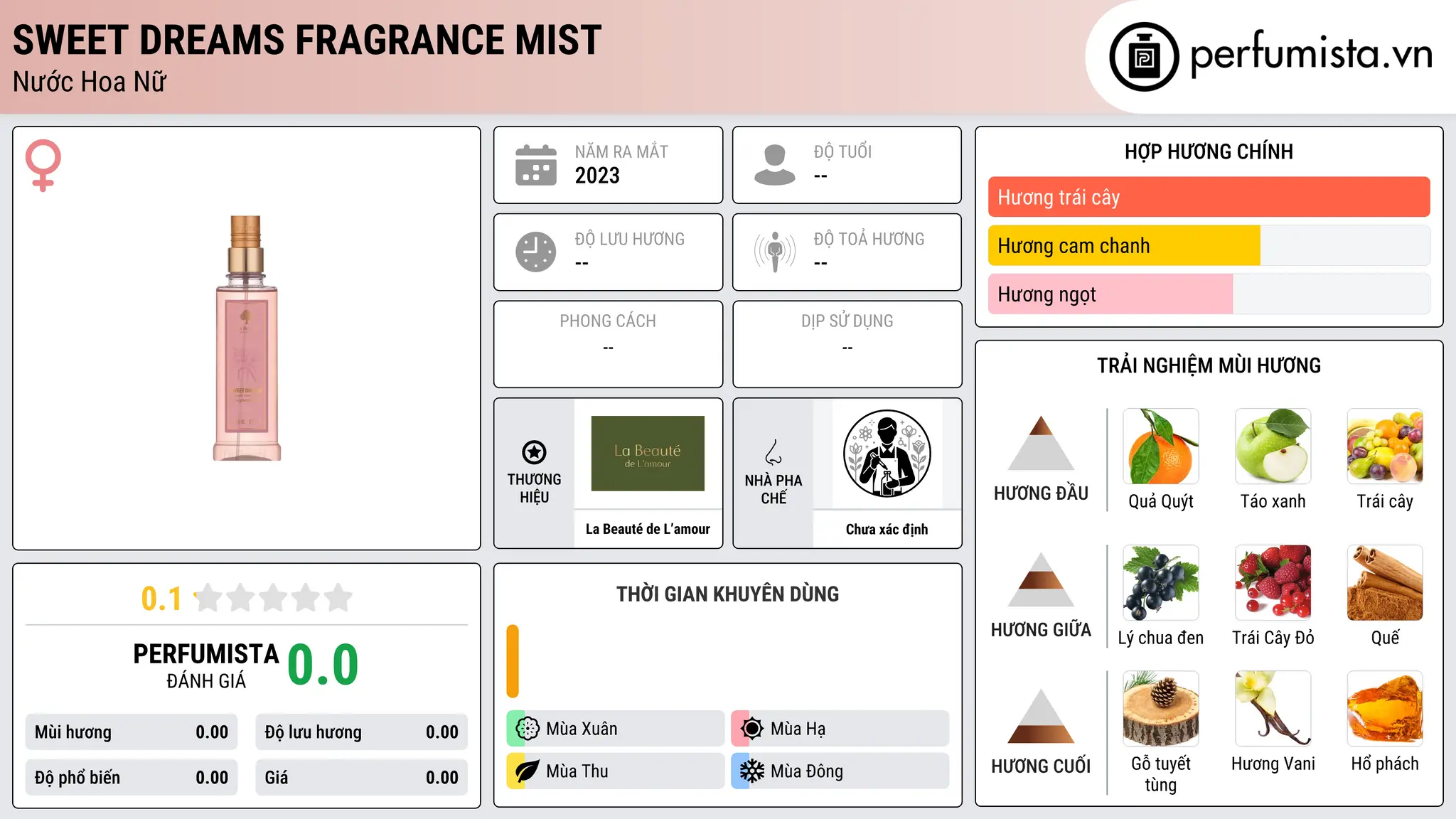The height and width of the screenshot is (819, 1456).
Task: Click the THỜI GIAN KHUYÊN DÙNG heading
Action: point(727,594)
